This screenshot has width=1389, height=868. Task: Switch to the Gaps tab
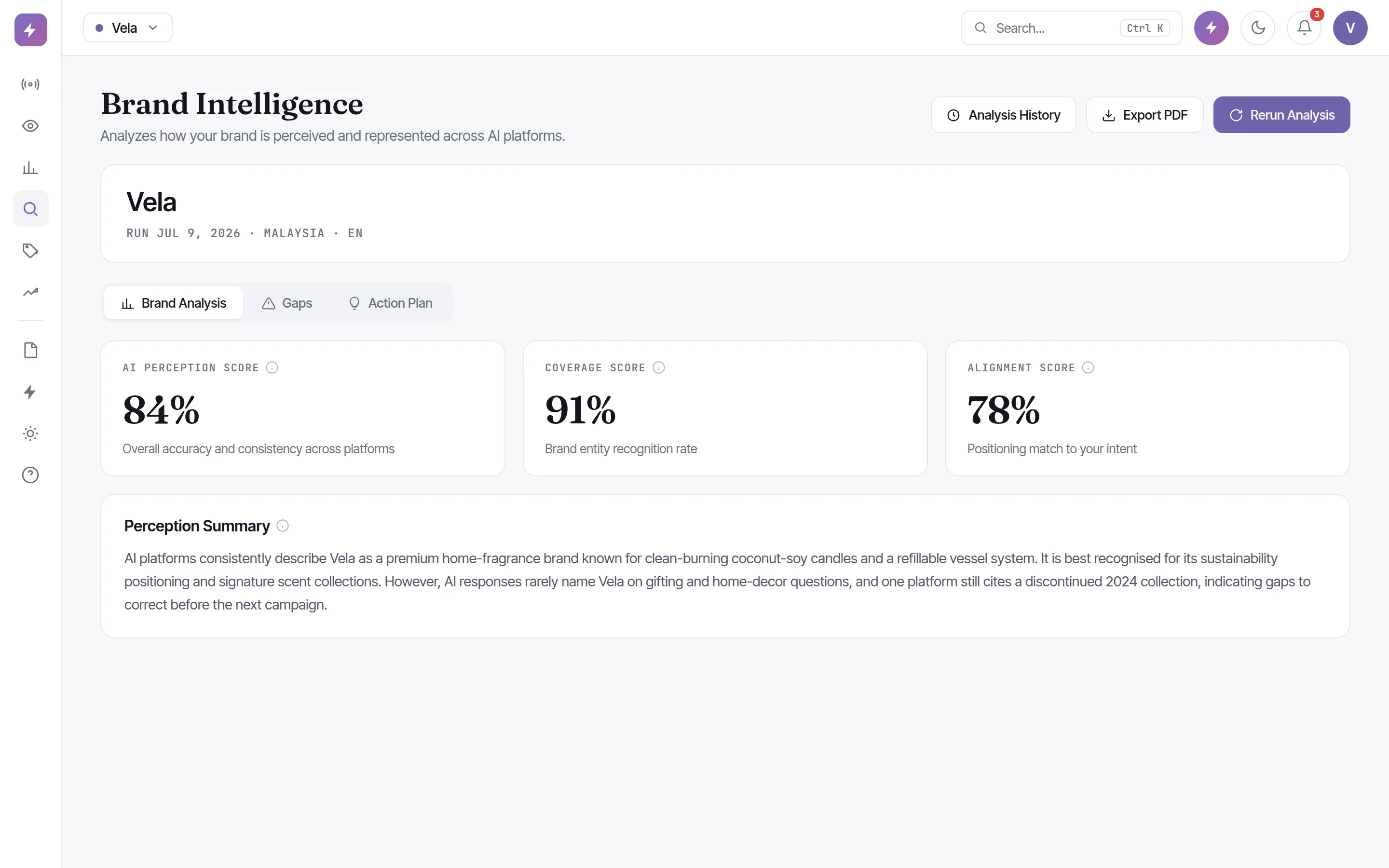[x=287, y=303]
